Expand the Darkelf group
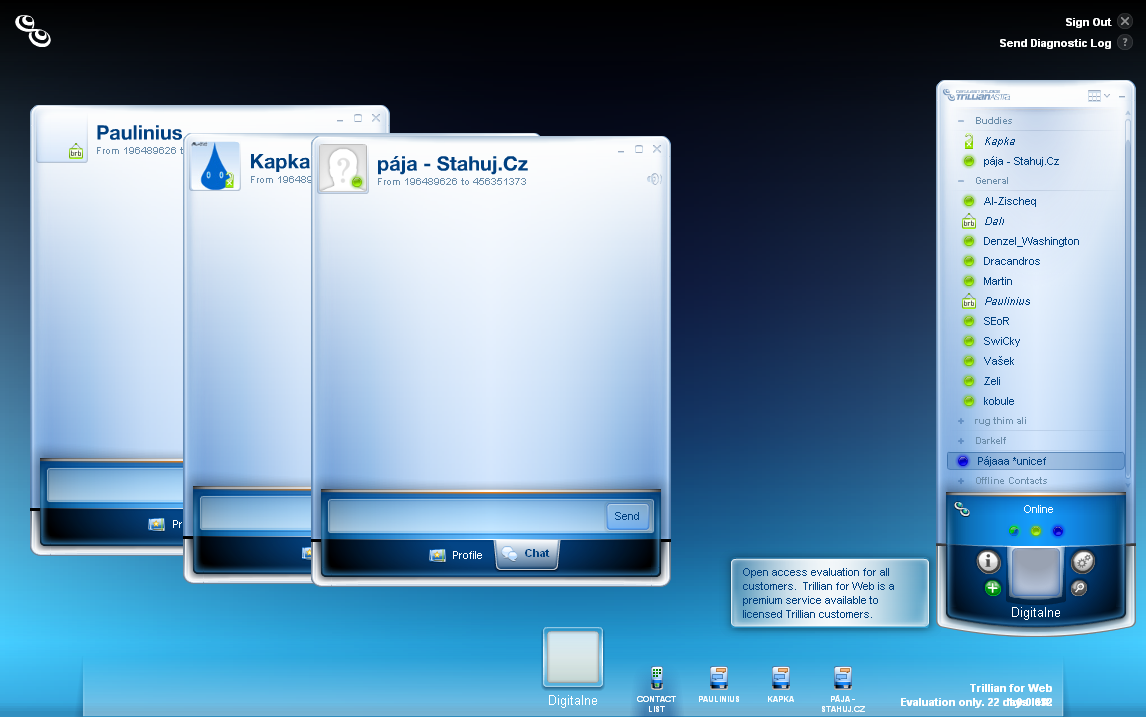 click(x=960, y=440)
